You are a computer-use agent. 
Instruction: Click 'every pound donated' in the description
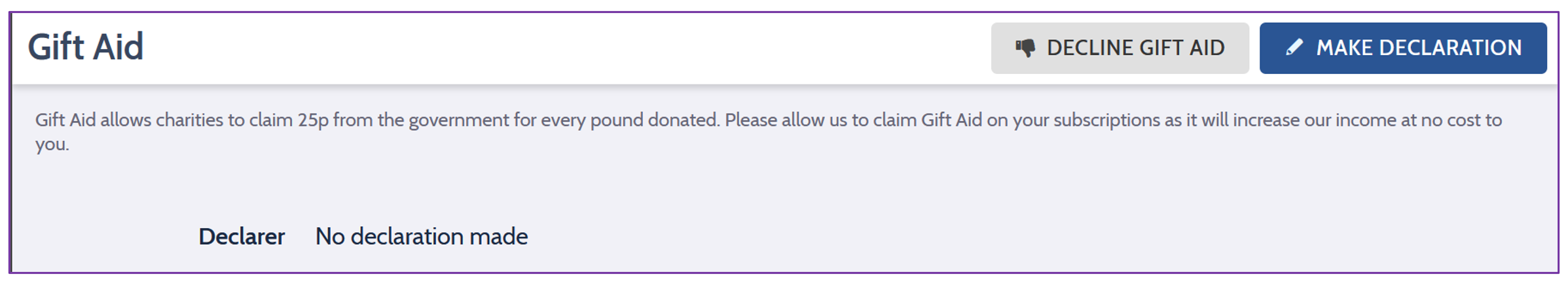pos(630,121)
